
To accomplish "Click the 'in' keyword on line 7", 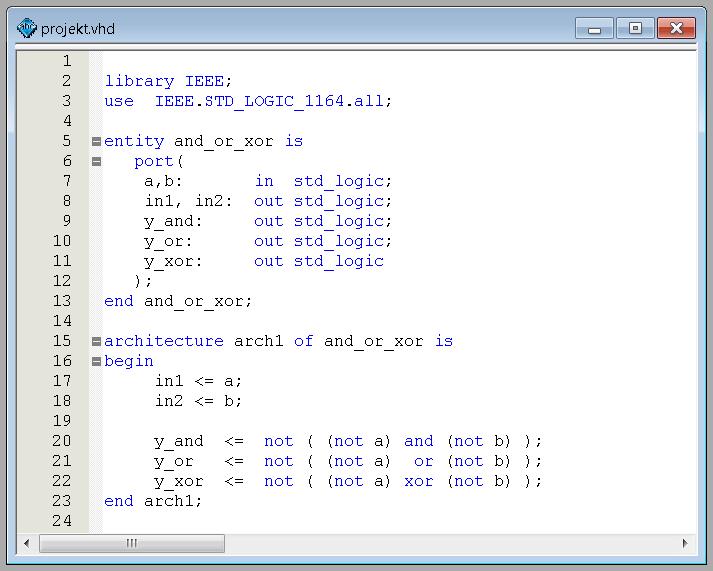I will pyautogui.click(x=264, y=181).
